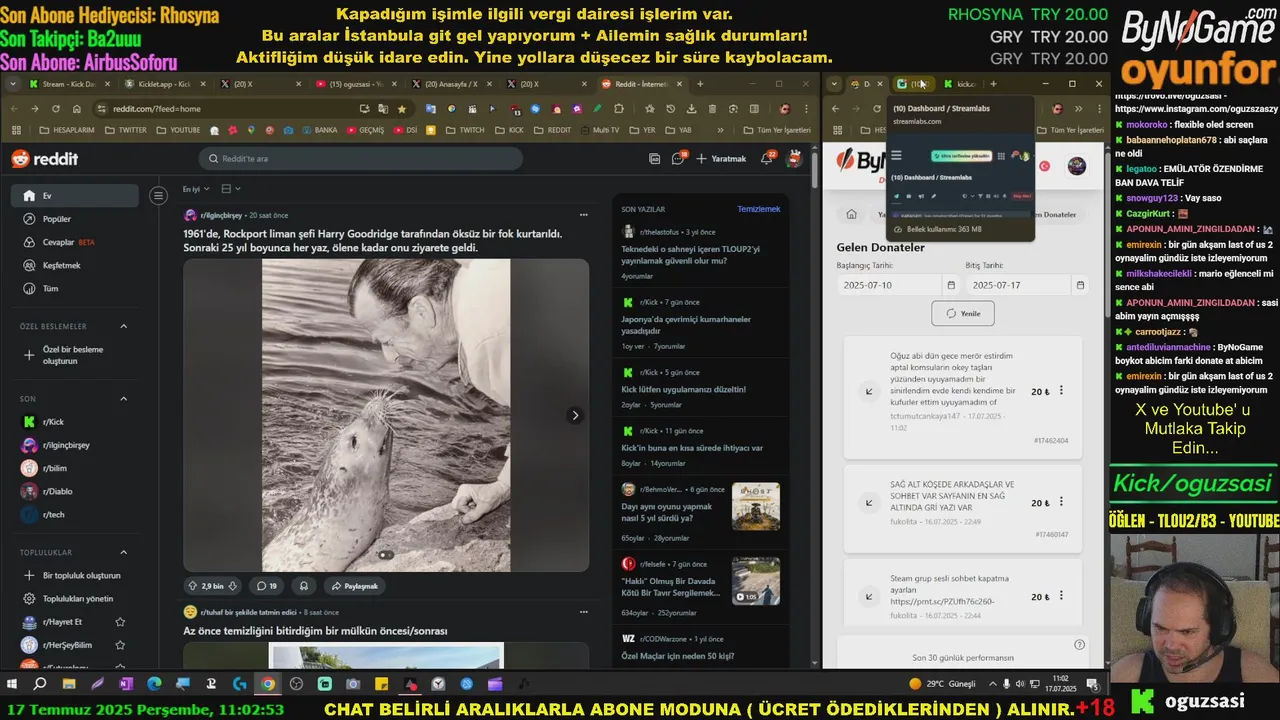1280x720 pixels.
Task: Go to ByNoGame home breadcrumb icon
Action: tap(851, 214)
